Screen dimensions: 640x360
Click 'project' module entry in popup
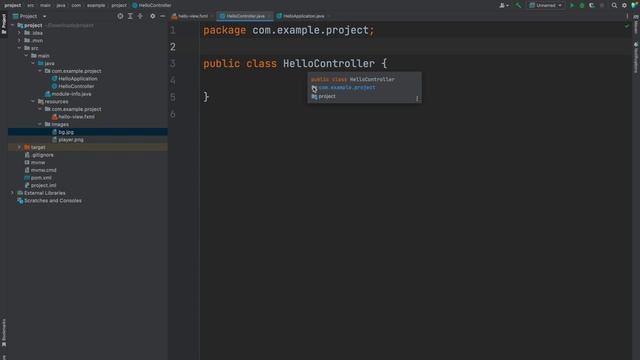327,96
